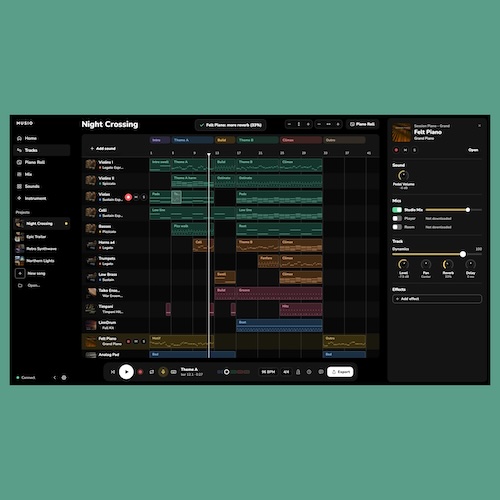Open the Night Crossing project
The height and width of the screenshot is (500, 500).
coord(42,224)
